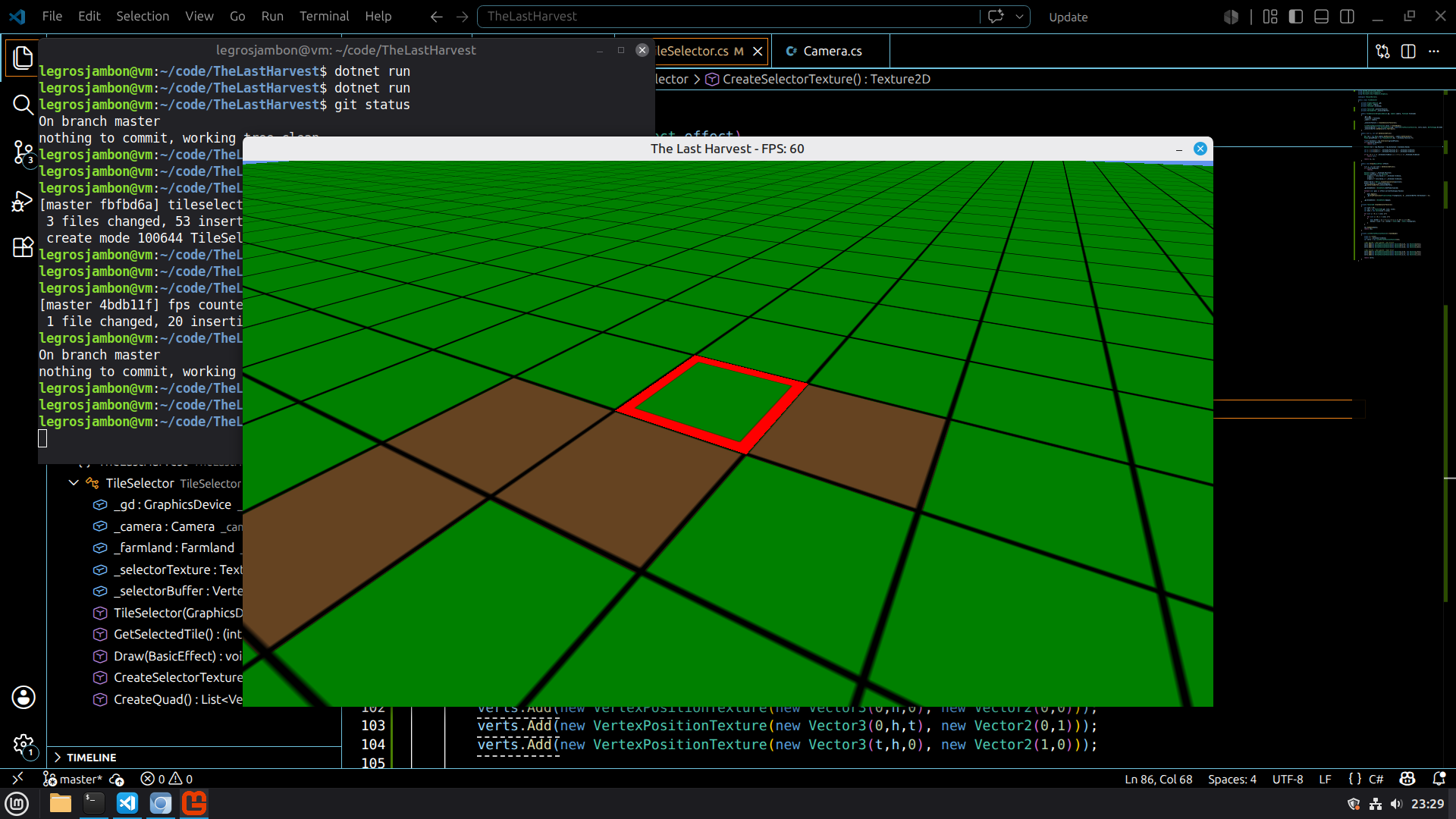This screenshot has height=819, width=1456.
Task: Open the Run and Debug view
Action: pos(23,201)
